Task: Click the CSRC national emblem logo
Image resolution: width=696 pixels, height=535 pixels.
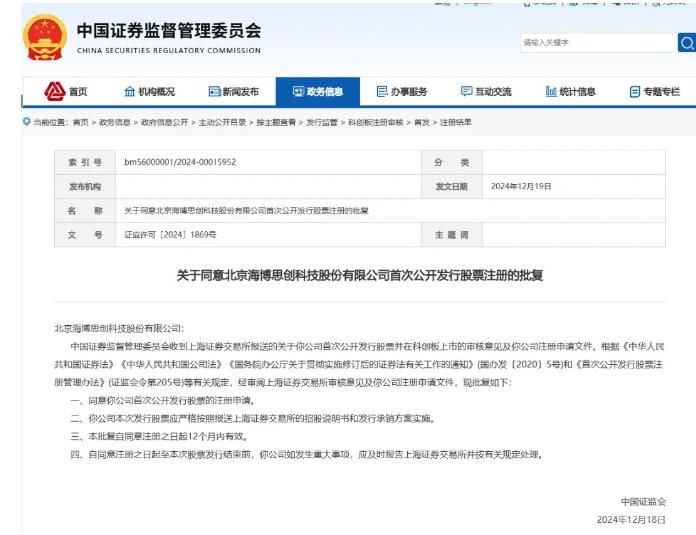Action: point(45,38)
